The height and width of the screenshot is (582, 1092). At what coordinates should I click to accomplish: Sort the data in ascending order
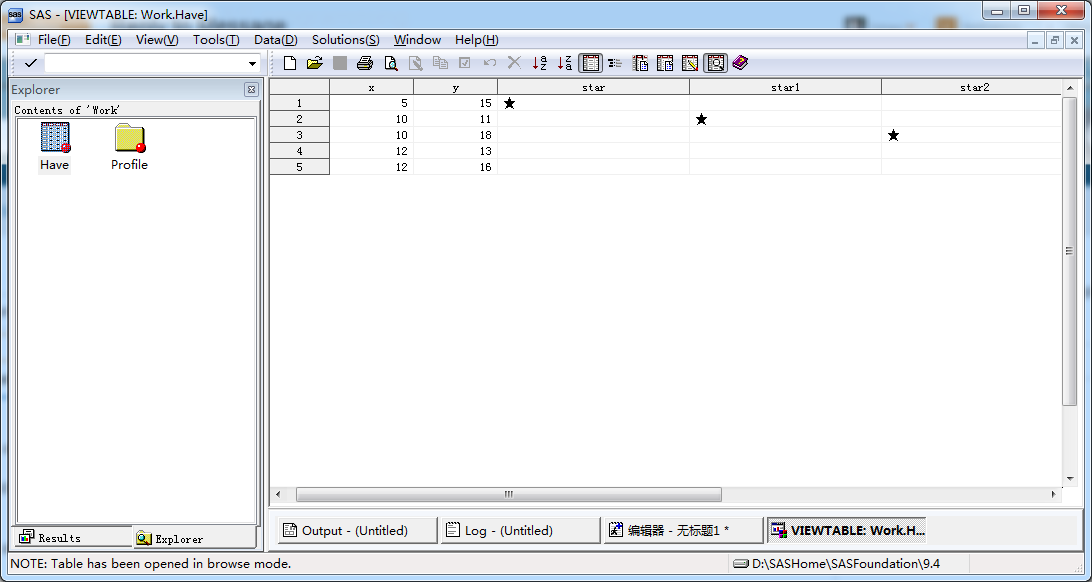pos(539,62)
